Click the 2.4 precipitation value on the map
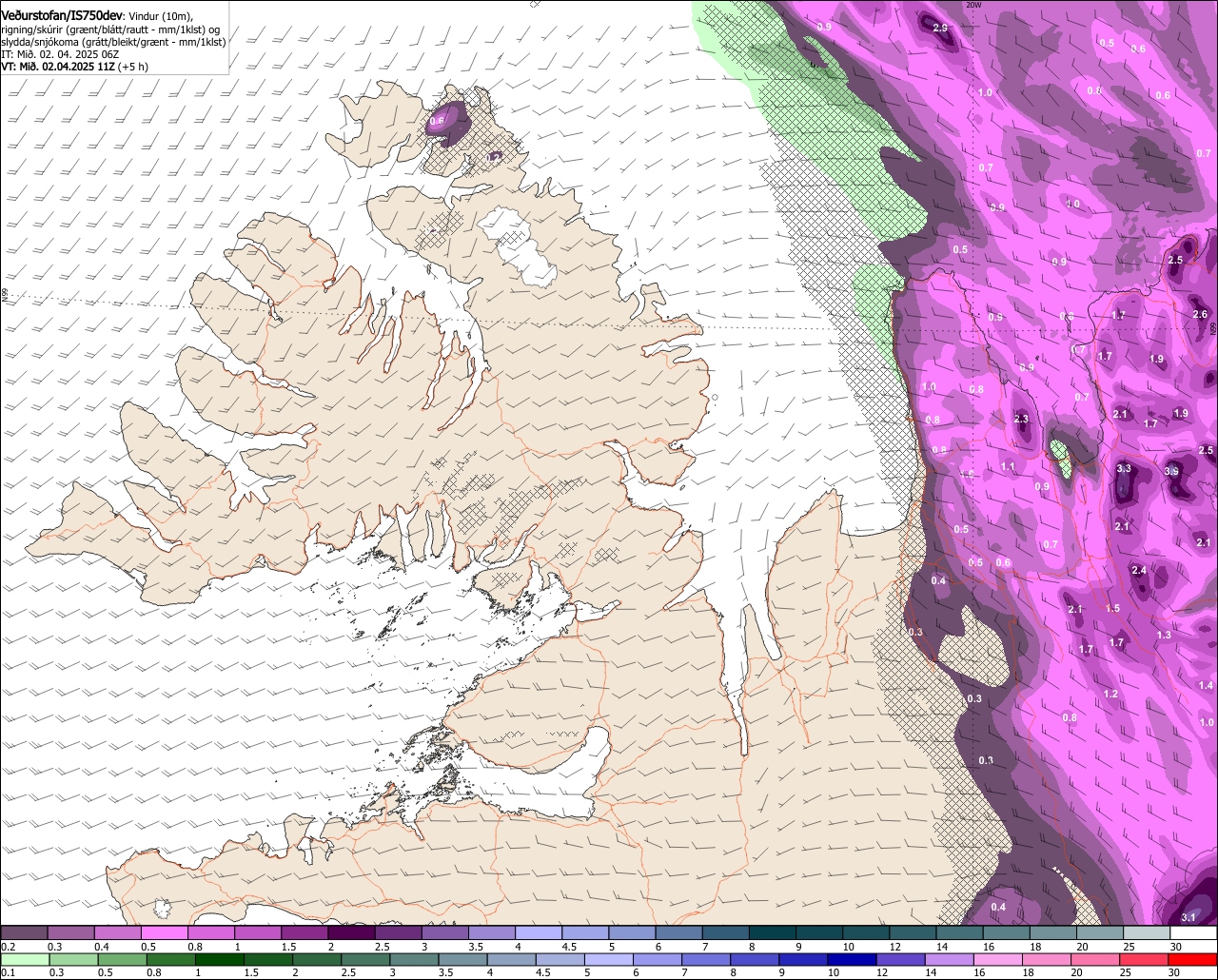This screenshot has height=980, width=1218. pos(1139,570)
